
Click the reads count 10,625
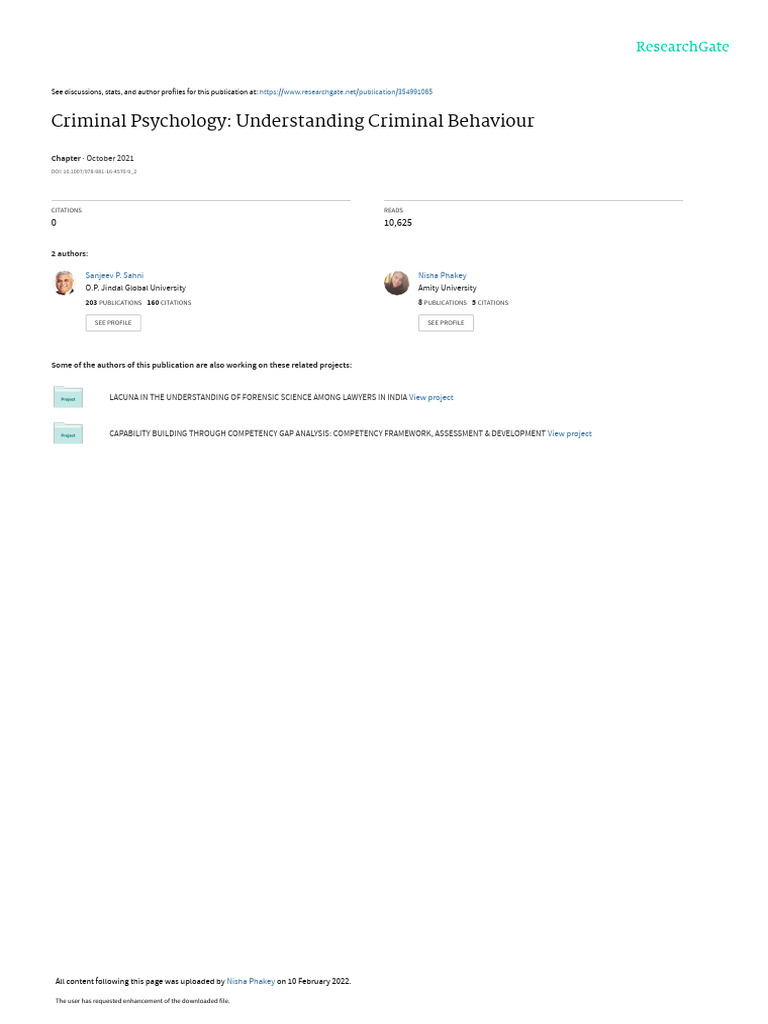398,223
